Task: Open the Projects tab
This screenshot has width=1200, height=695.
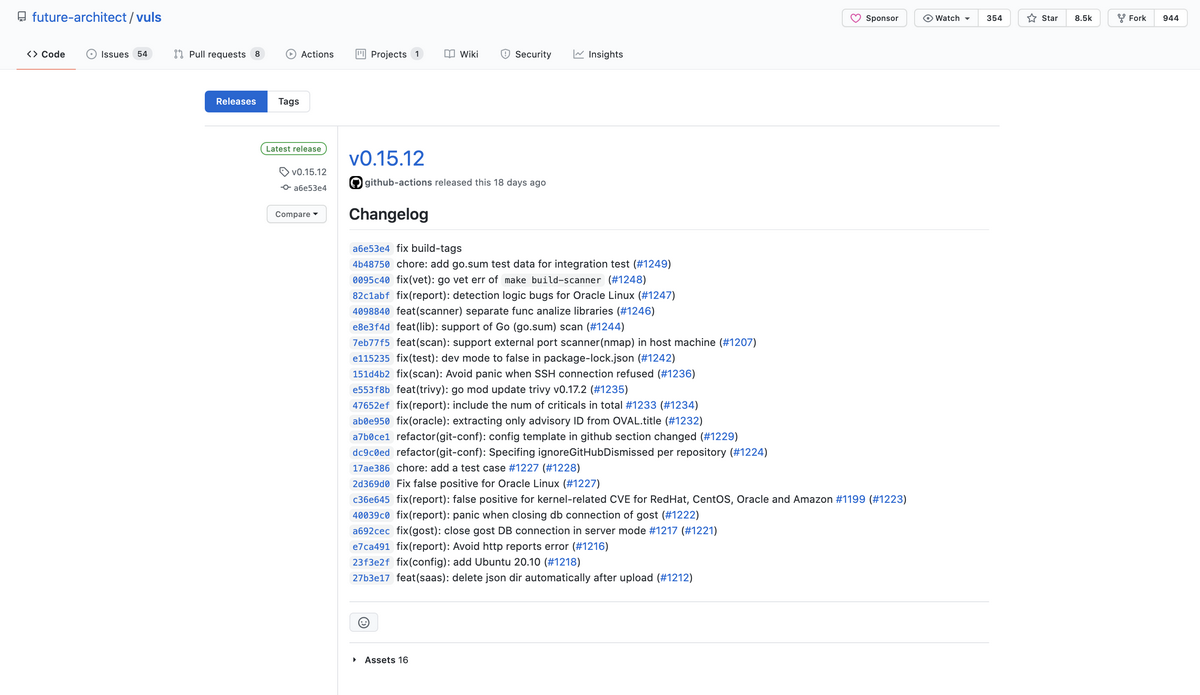Action: pos(389,54)
